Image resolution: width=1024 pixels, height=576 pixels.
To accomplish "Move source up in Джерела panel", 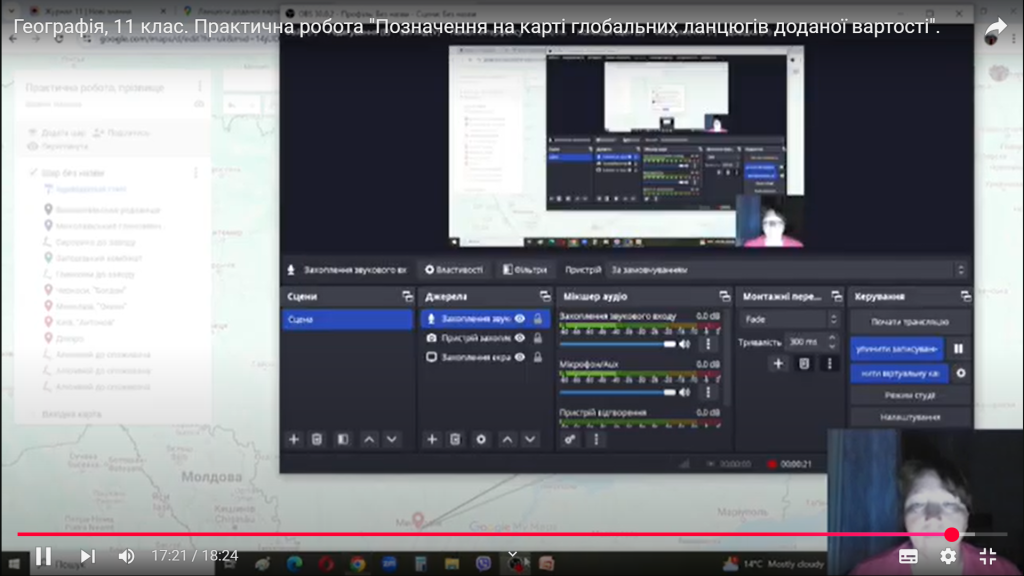I will tap(507, 440).
